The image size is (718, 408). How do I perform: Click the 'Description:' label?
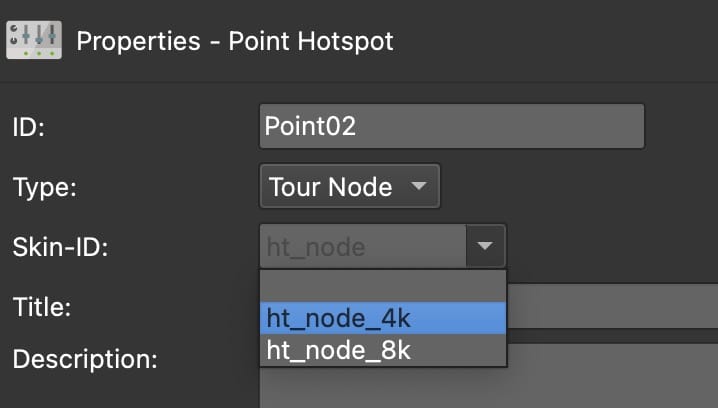pyautogui.click(x=84, y=359)
